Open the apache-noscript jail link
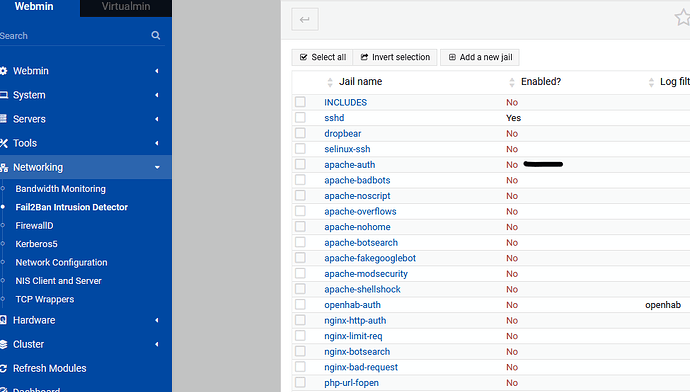The image size is (690, 392). tap(357, 196)
